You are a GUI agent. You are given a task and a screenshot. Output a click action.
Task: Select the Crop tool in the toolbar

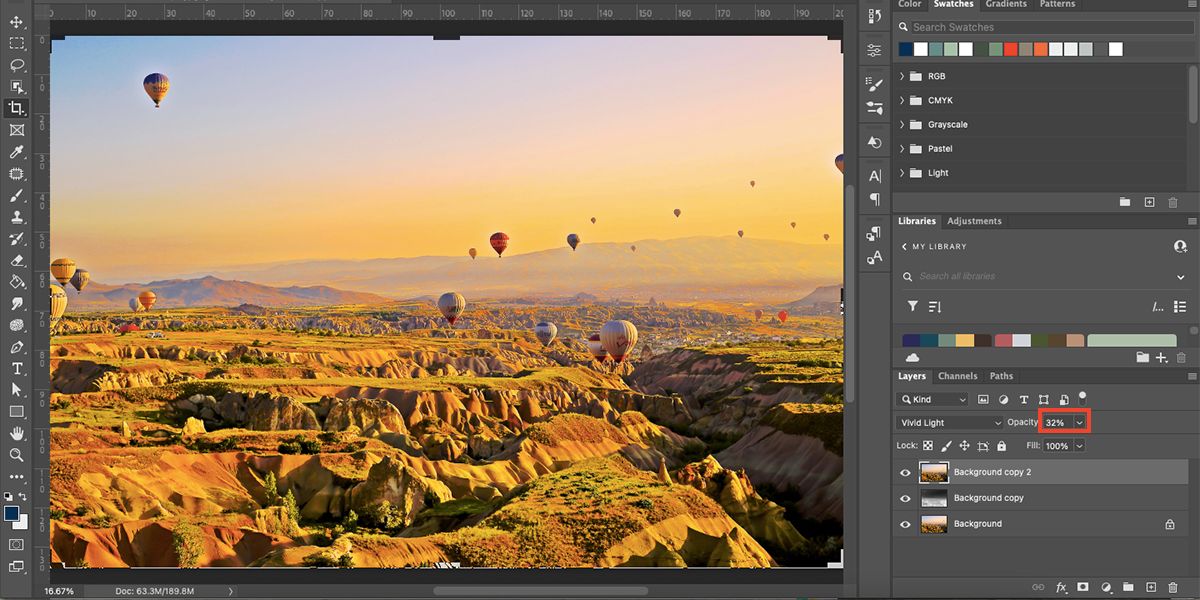(x=16, y=108)
